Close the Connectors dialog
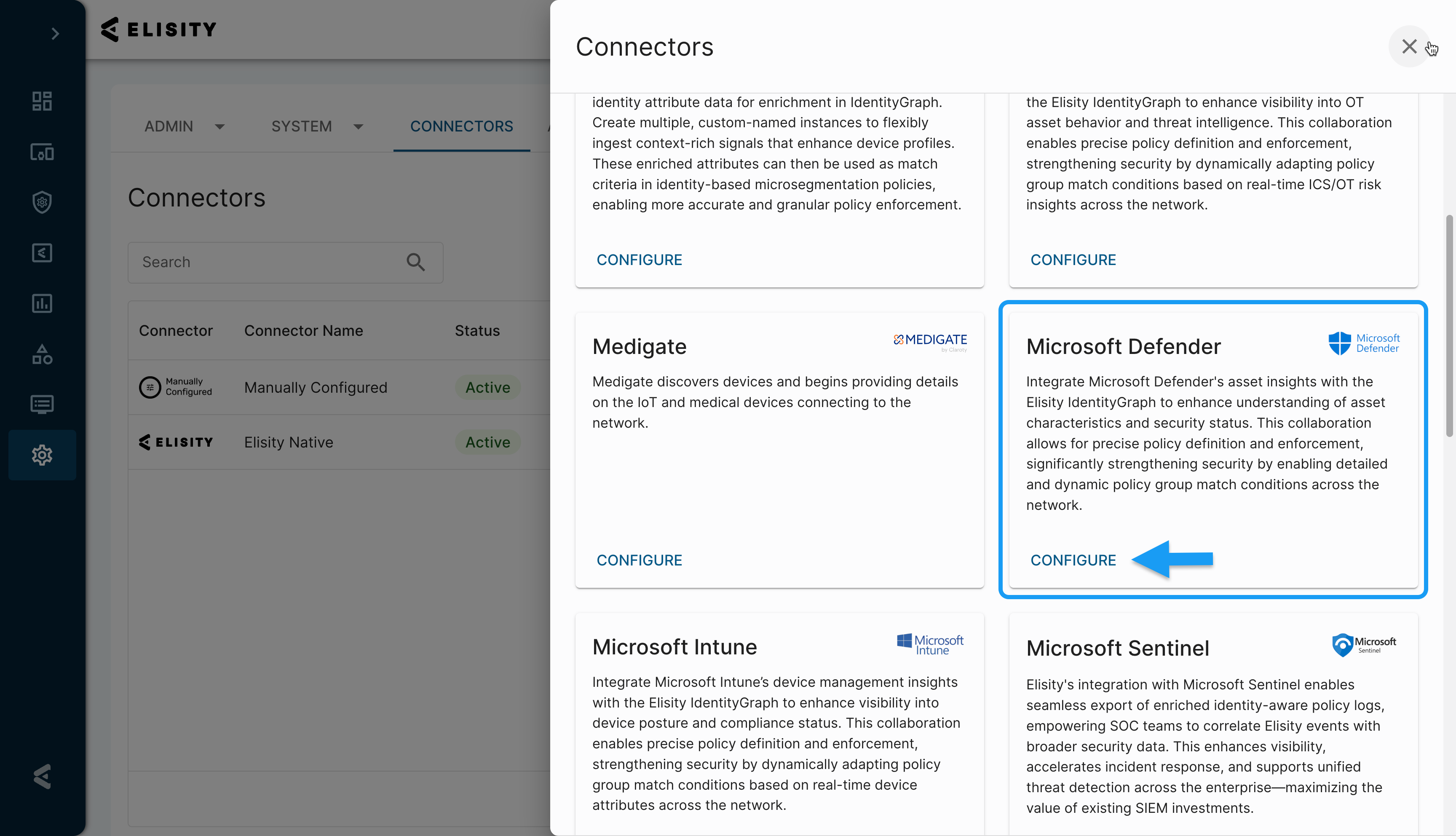 pyautogui.click(x=1410, y=46)
